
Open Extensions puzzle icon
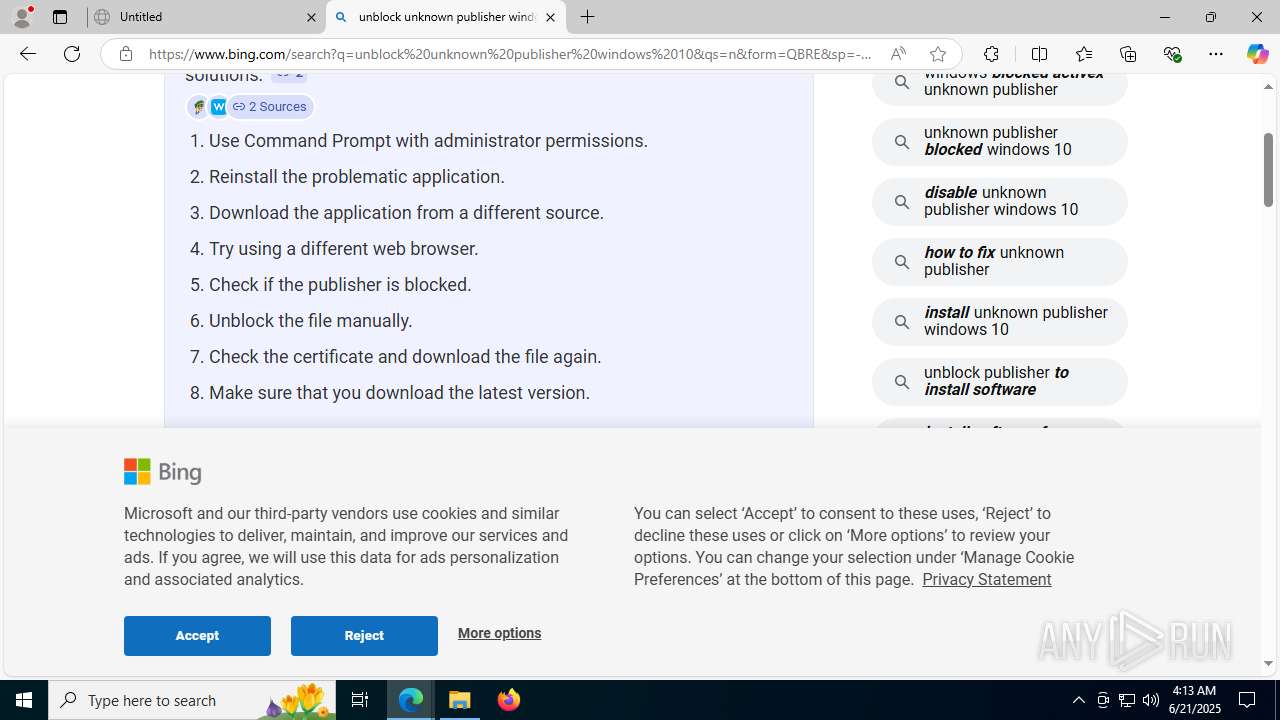[991, 54]
